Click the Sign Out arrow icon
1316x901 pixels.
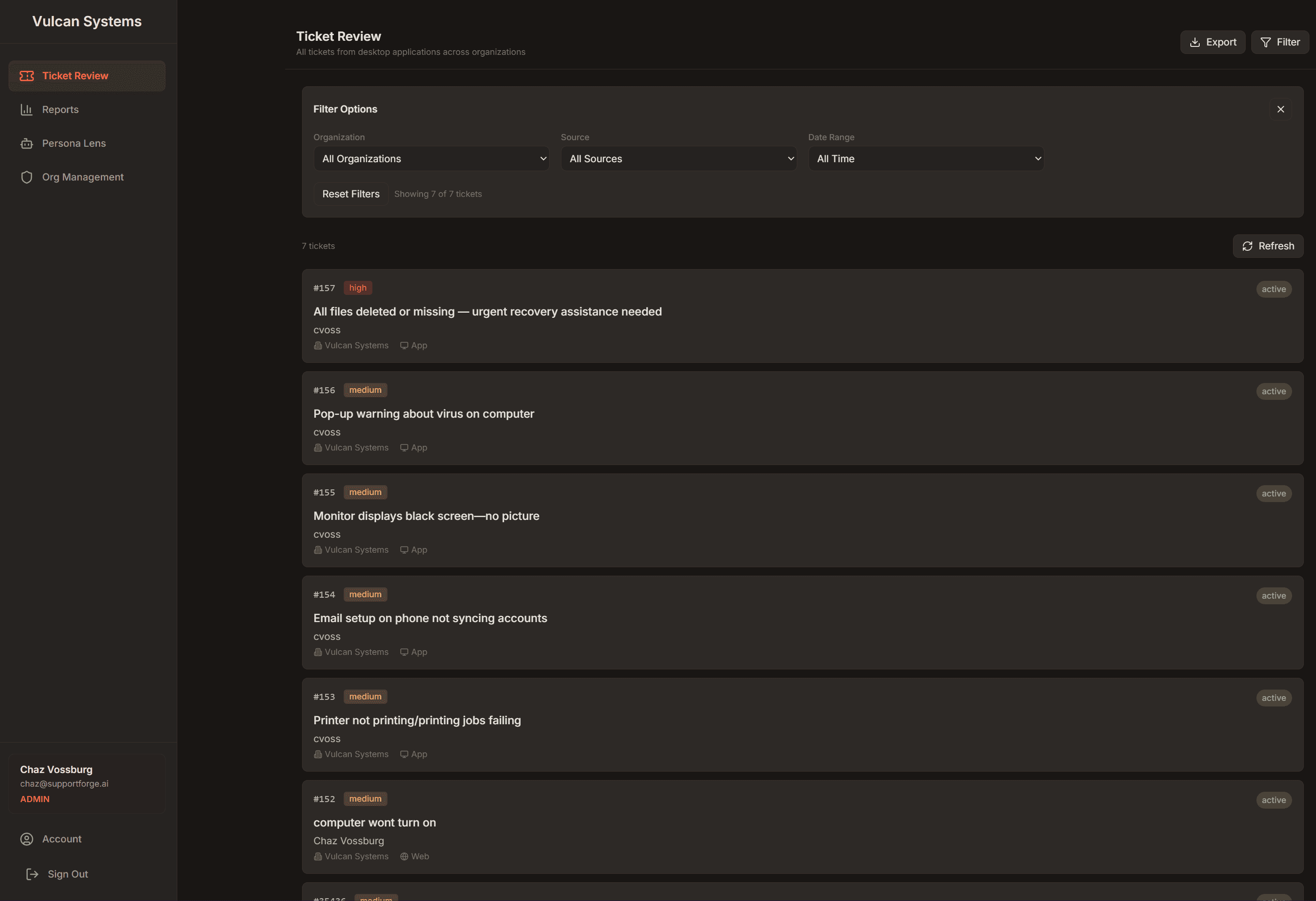32,873
